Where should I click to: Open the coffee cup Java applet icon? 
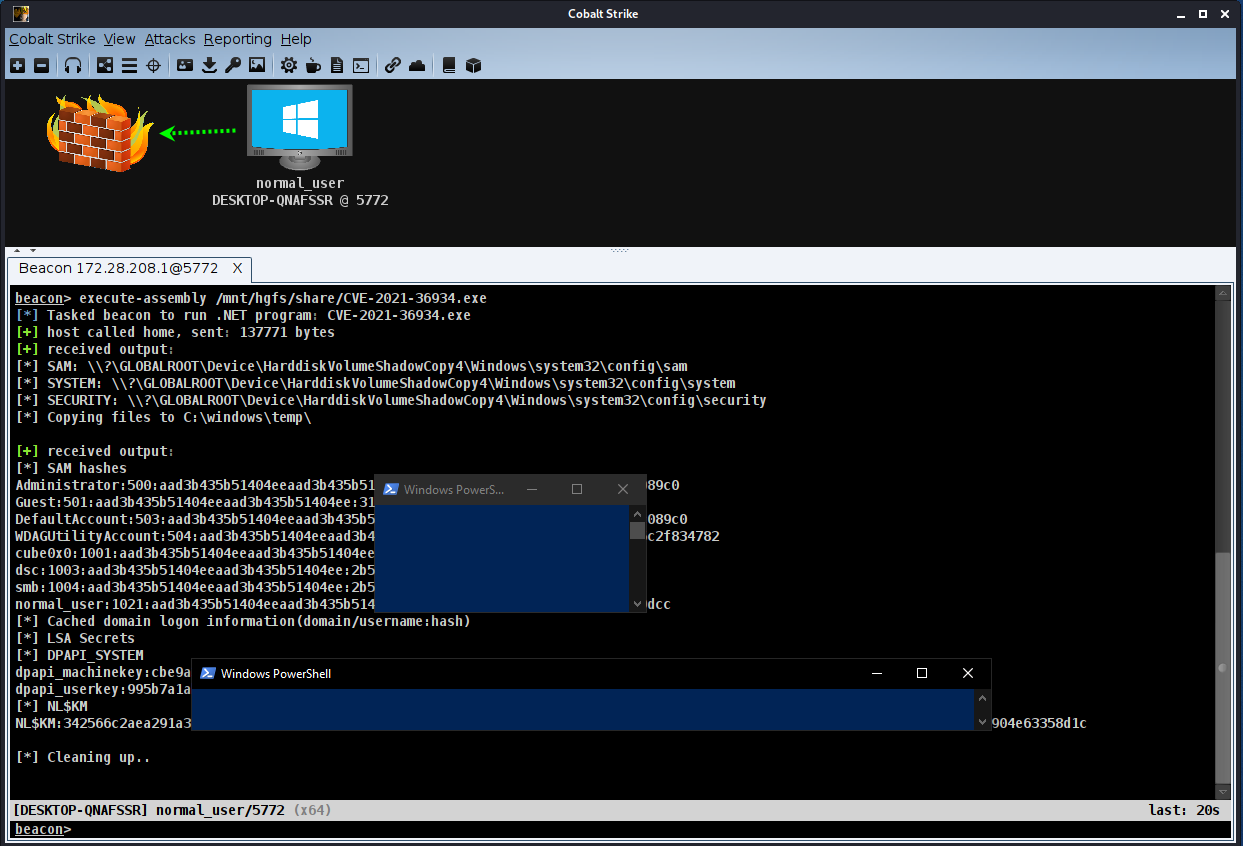[x=313, y=65]
